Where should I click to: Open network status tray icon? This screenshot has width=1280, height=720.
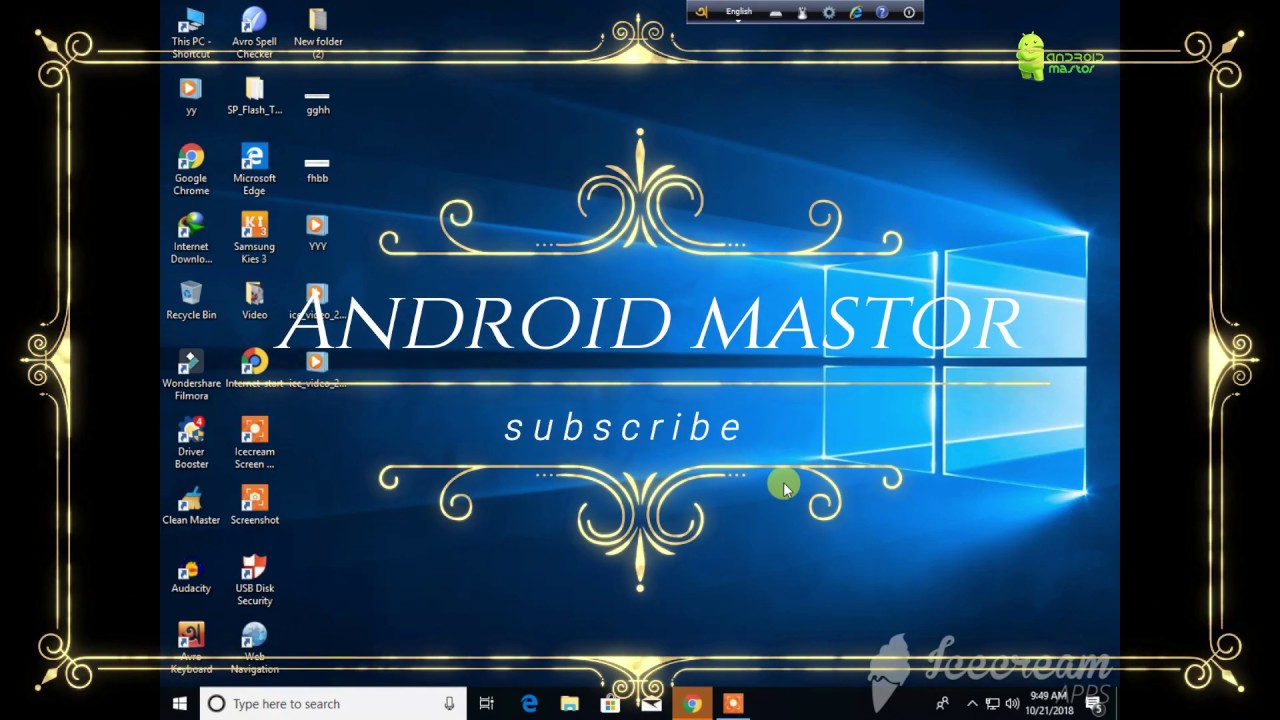992,704
